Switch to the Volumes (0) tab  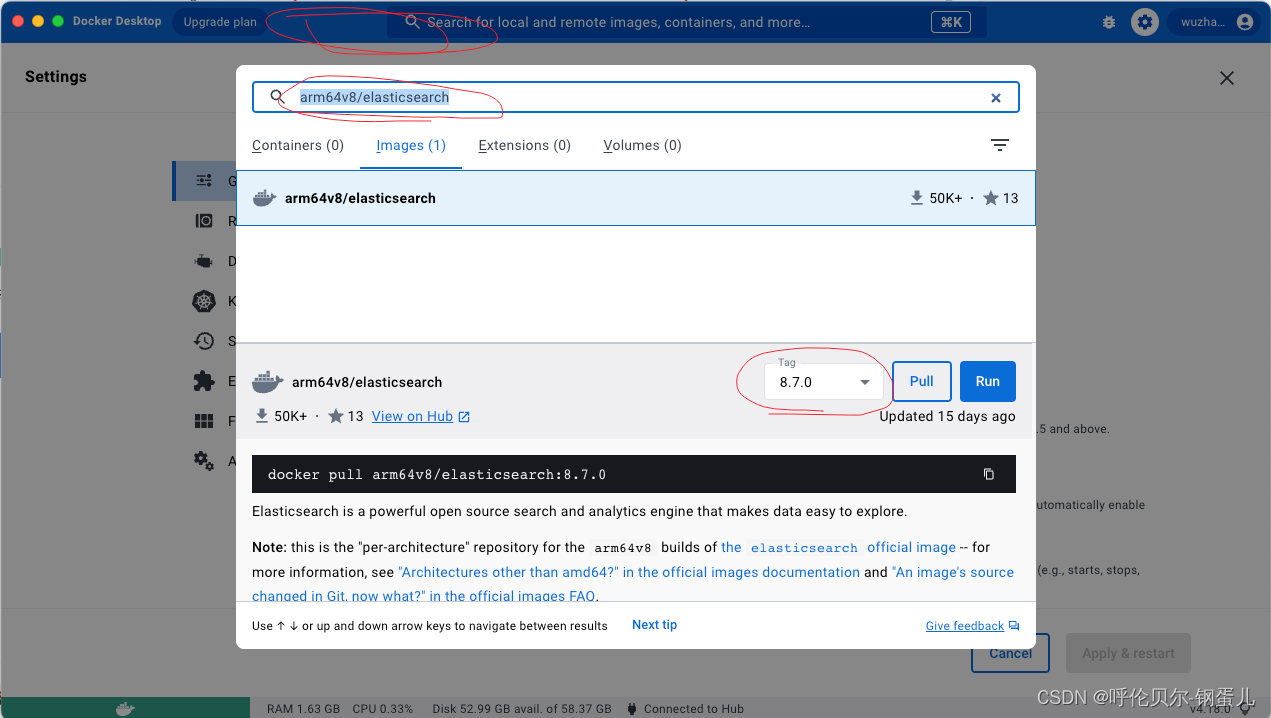(x=642, y=145)
